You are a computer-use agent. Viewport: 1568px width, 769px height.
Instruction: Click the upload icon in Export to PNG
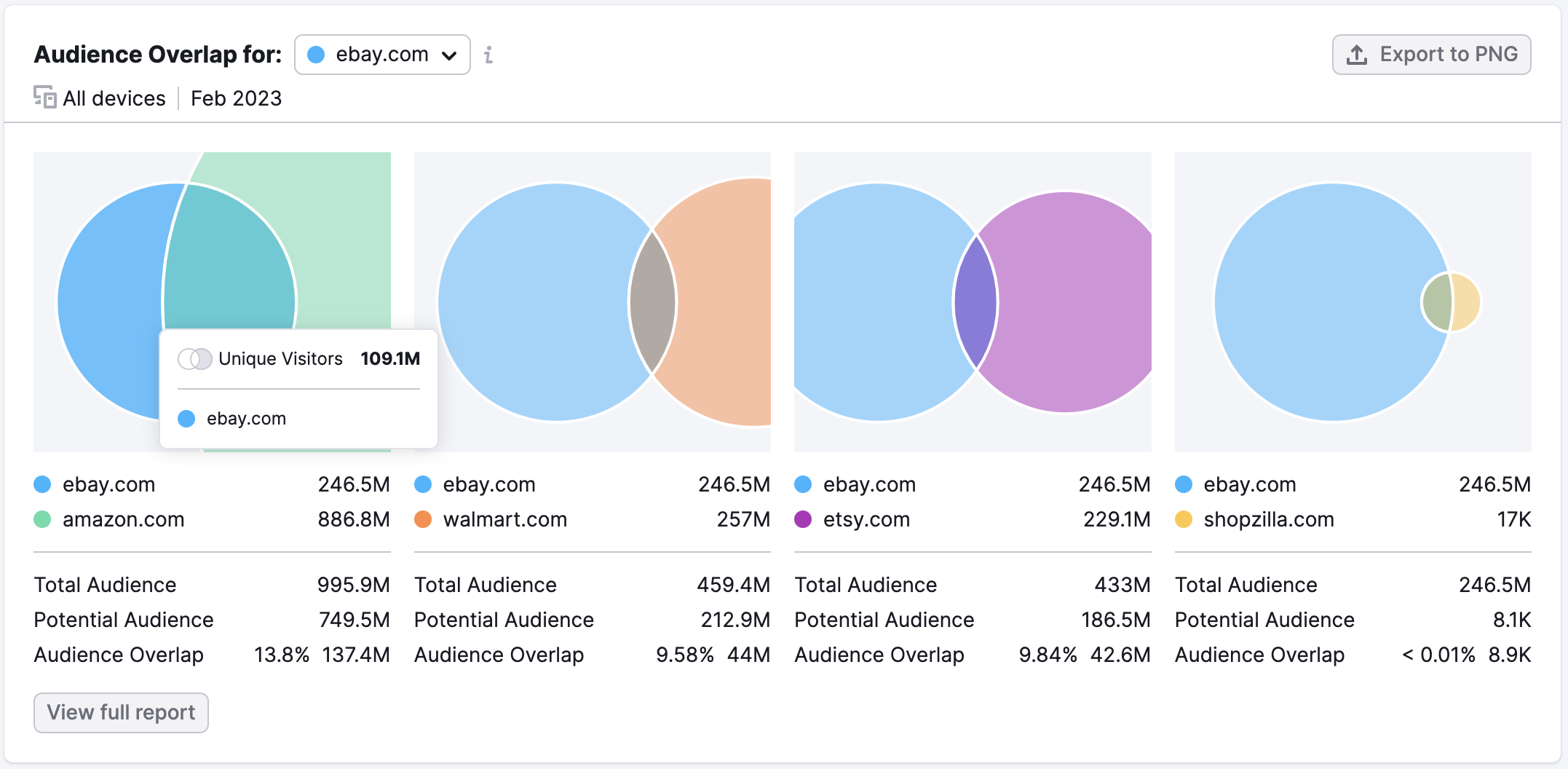[x=1357, y=55]
